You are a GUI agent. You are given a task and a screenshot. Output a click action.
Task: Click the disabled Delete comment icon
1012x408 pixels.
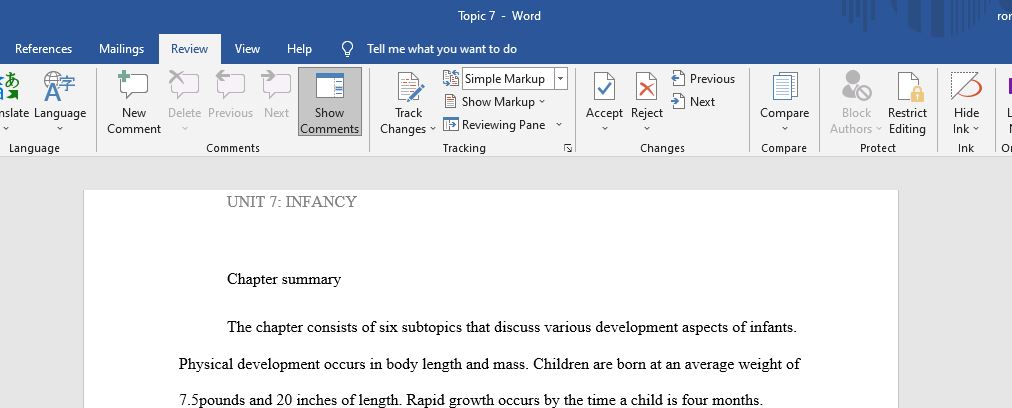coord(184,85)
